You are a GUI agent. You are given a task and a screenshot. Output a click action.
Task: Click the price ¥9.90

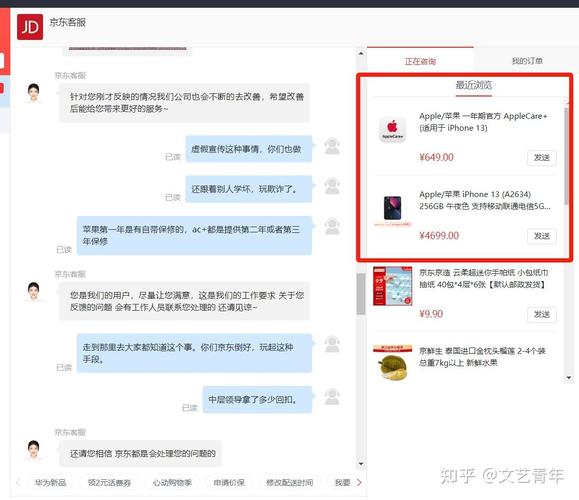(431, 314)
